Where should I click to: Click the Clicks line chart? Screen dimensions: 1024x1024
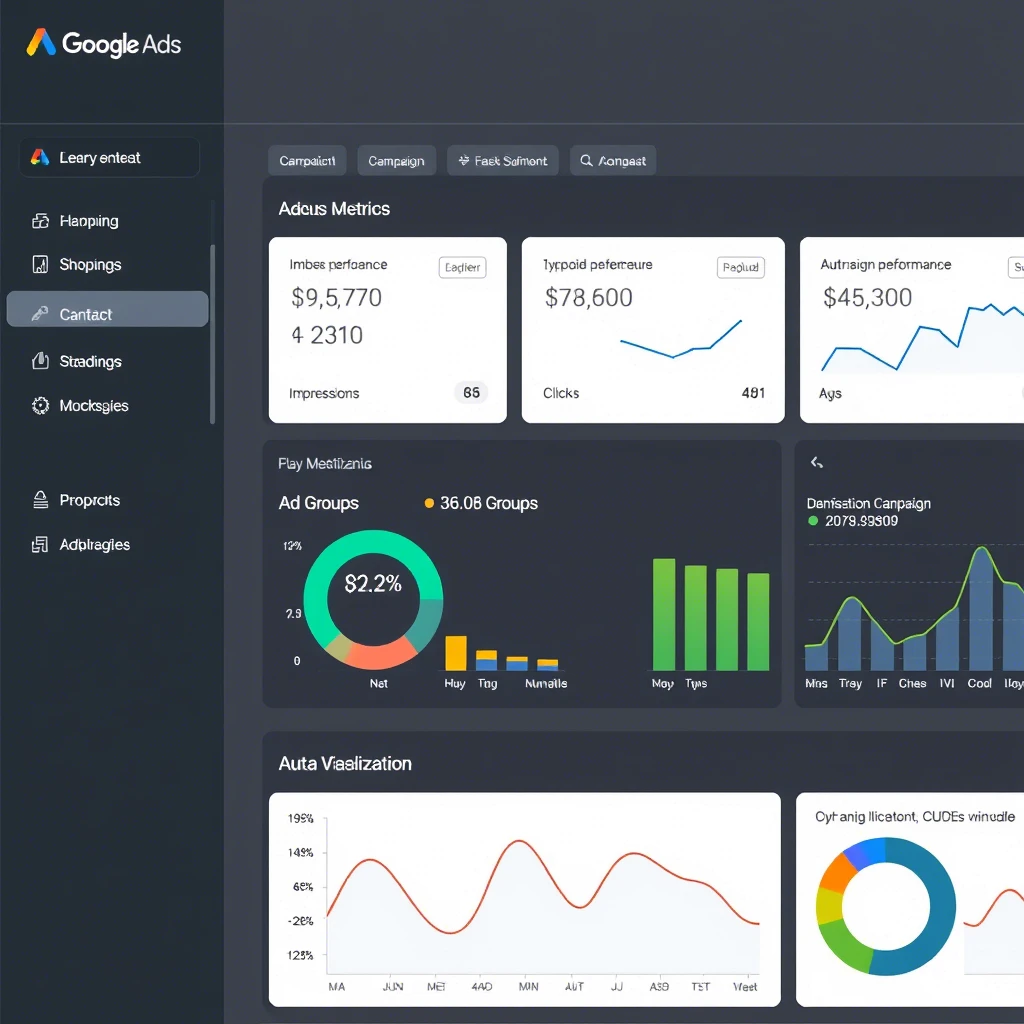[681, 339]
